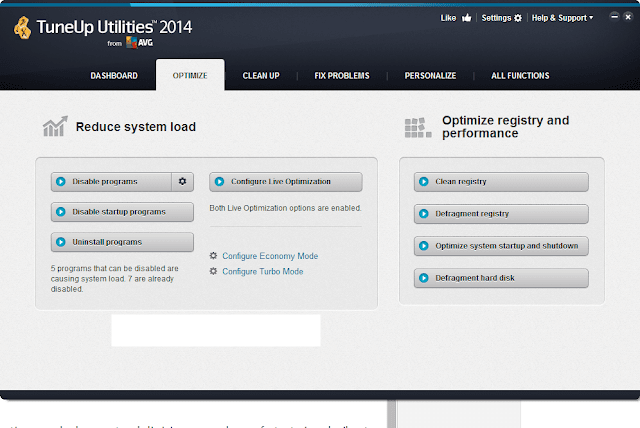Switch to the Dashboard tab
This screenshot has height=428, width=640.
[114, 76]
